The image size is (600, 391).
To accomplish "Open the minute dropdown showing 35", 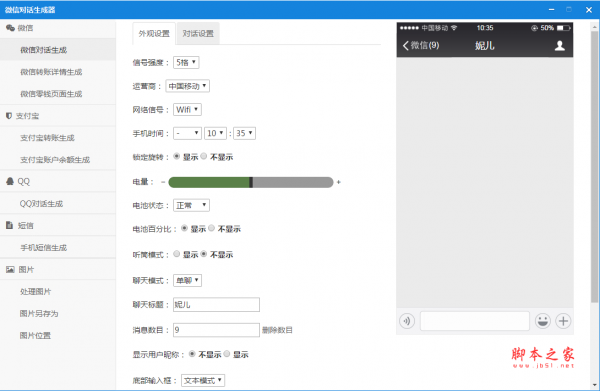I will coord(245,133).
